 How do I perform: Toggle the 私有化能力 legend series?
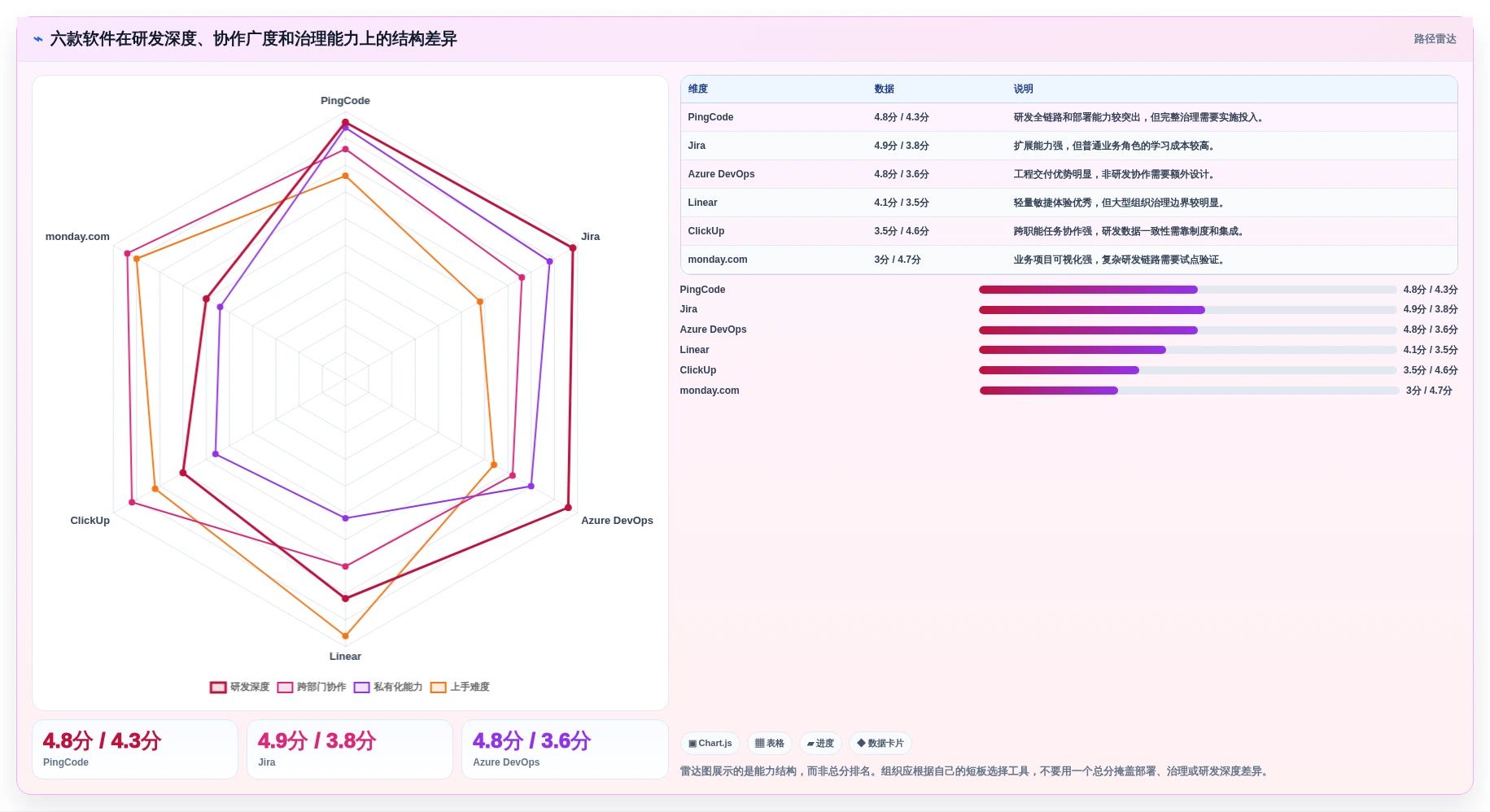[x=388, y=687]
